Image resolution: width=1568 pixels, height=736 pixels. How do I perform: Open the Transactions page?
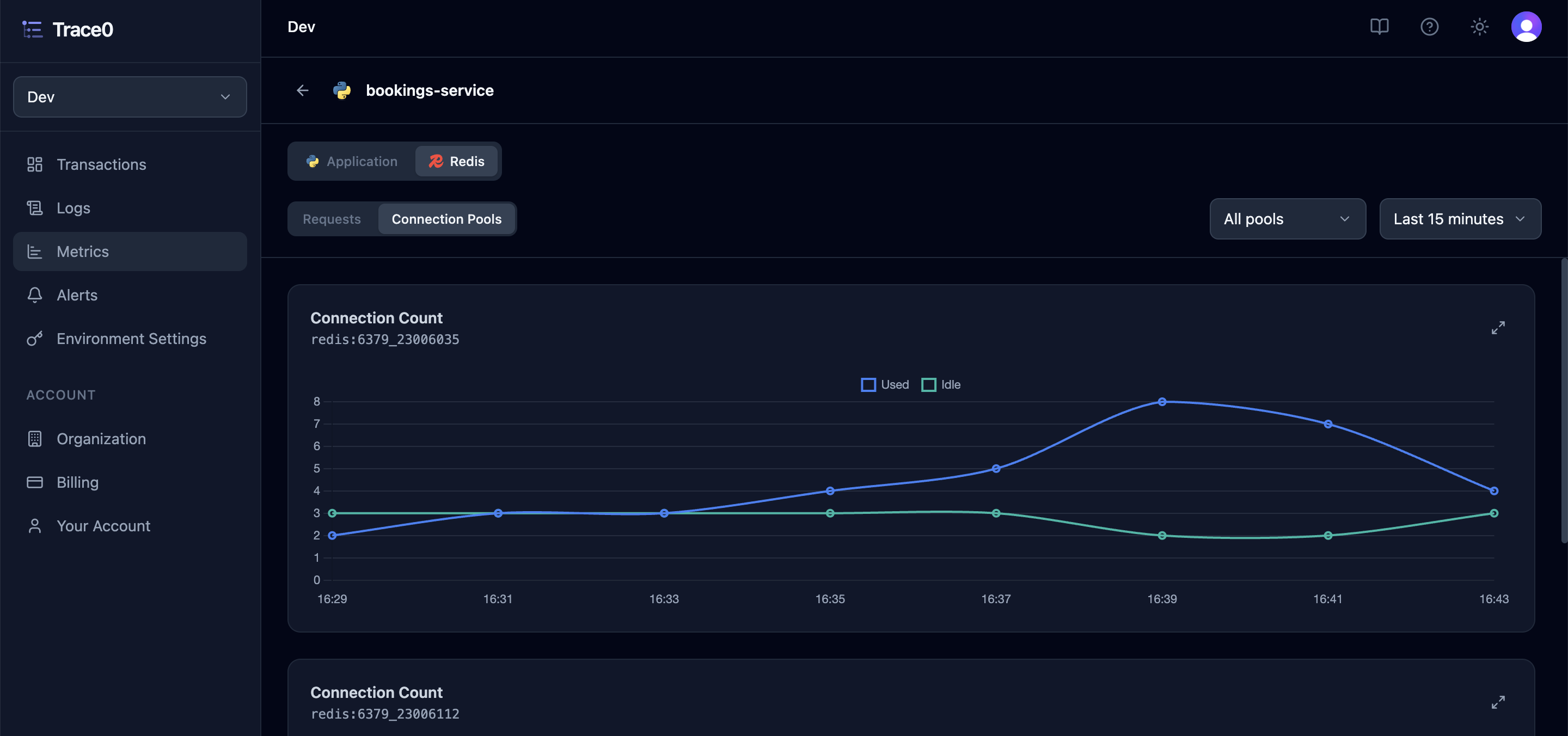pos(130,164)
